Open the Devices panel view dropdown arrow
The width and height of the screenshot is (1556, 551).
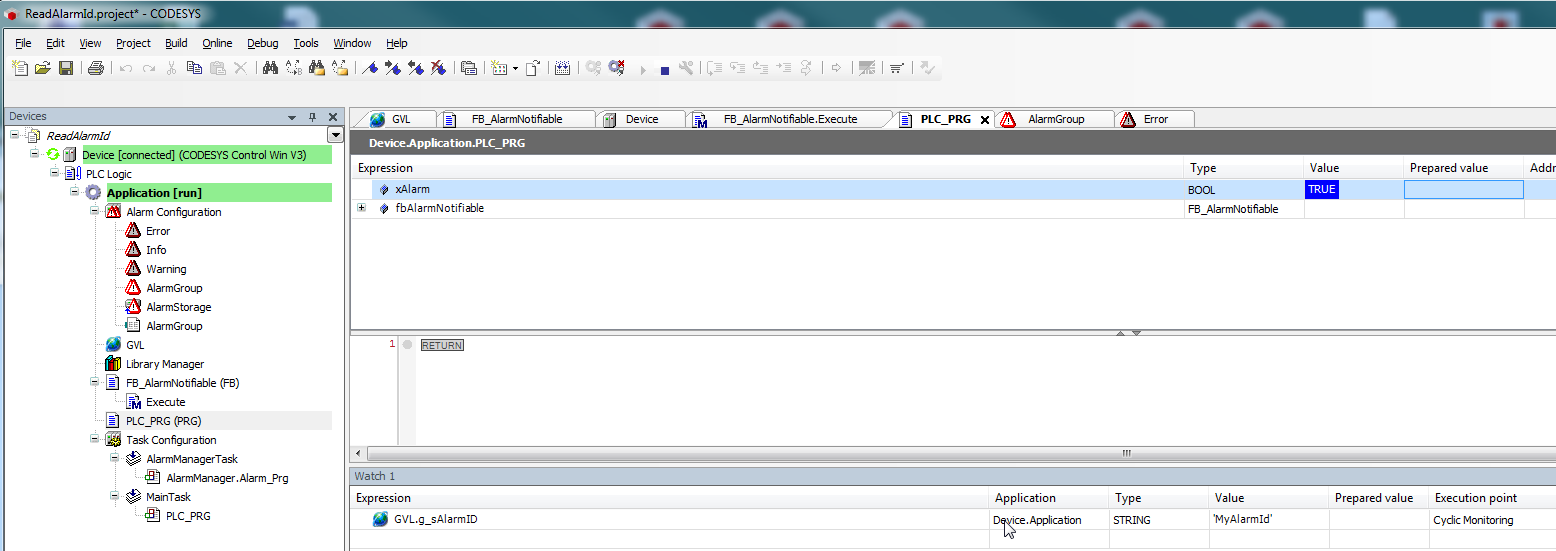(292, 117)
